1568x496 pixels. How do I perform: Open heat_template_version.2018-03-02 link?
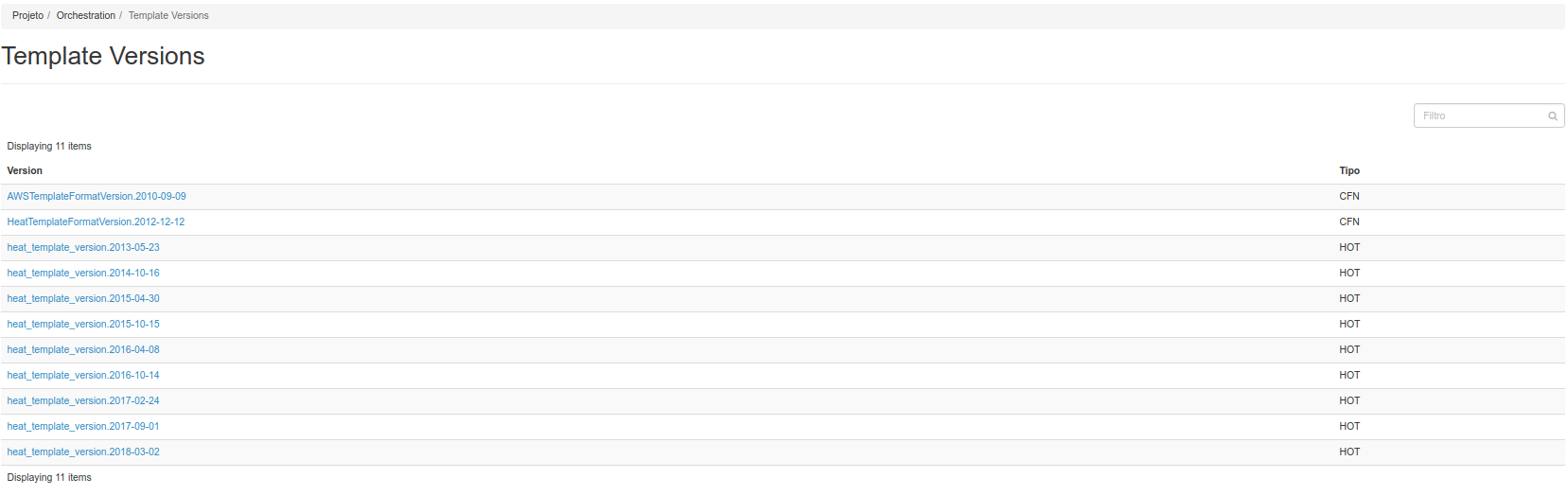point(83,452)
